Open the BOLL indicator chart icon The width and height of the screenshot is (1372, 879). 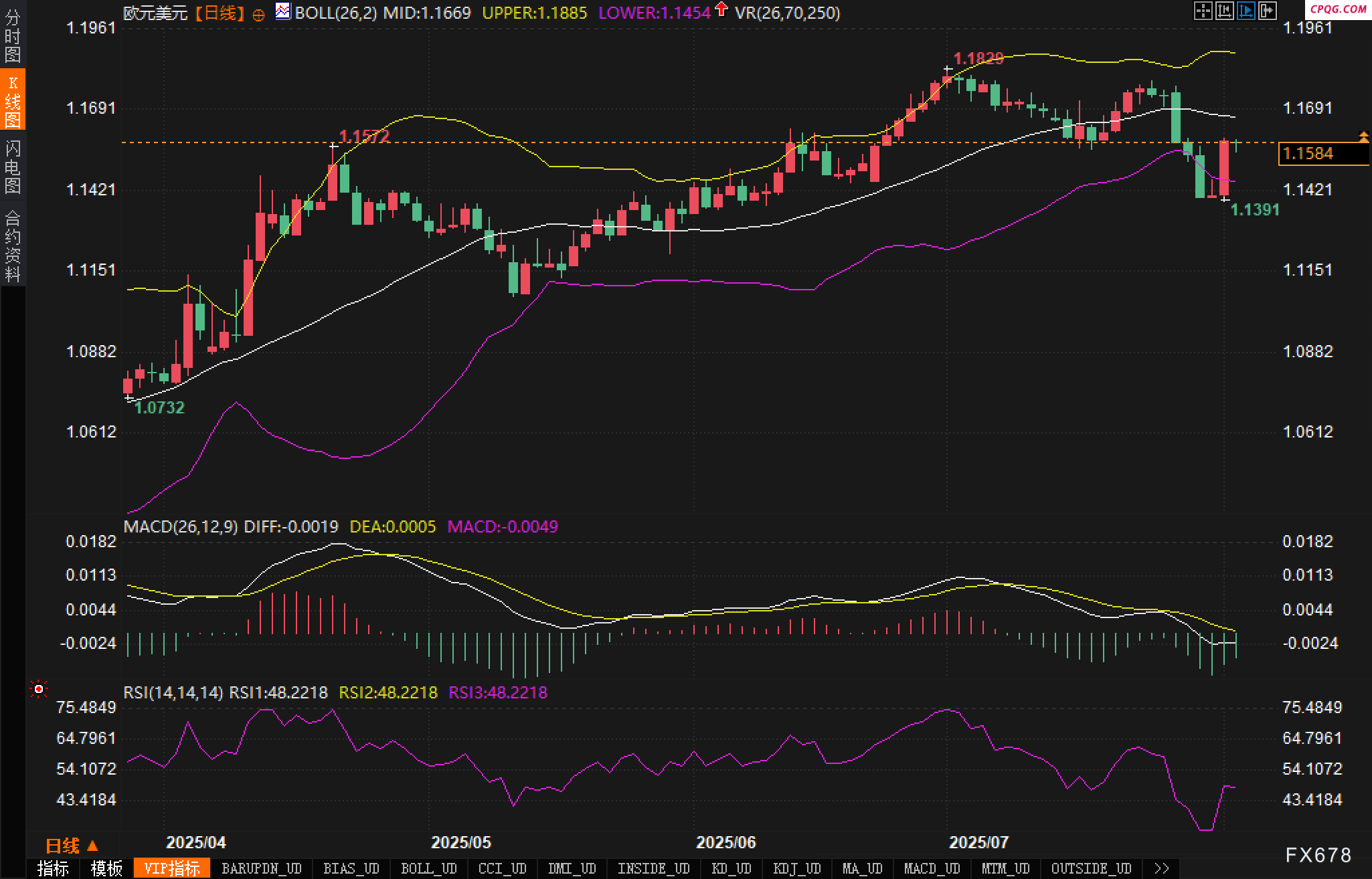tap(282, 11)
